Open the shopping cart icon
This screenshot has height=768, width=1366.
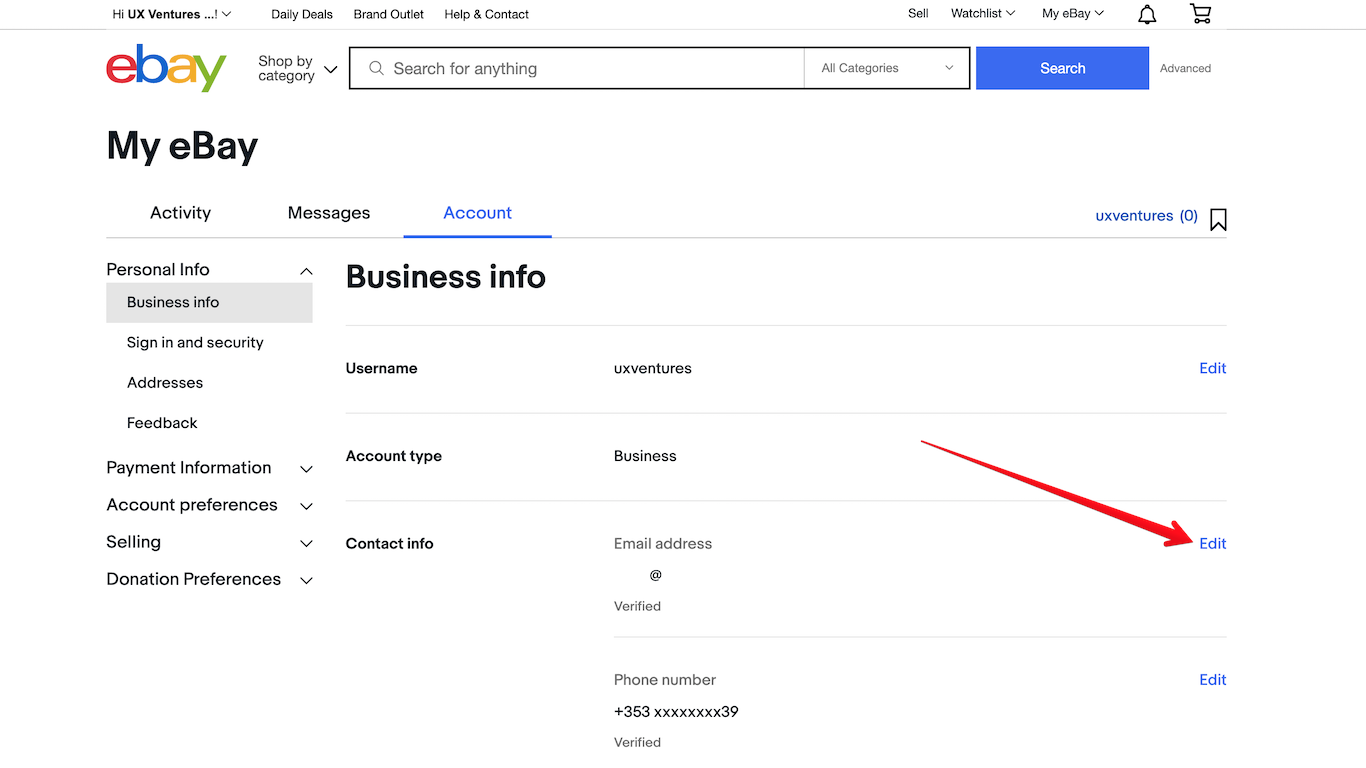1200,14
